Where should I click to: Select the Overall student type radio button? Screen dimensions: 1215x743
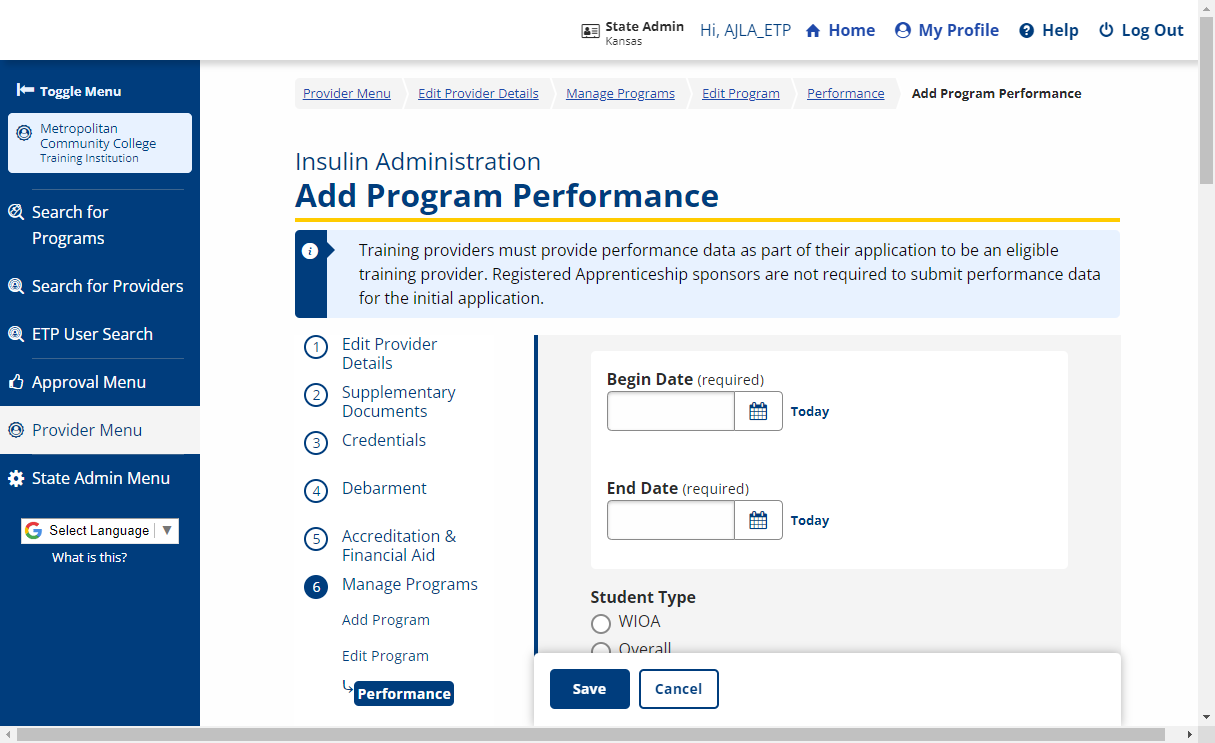tap(601, 650)
